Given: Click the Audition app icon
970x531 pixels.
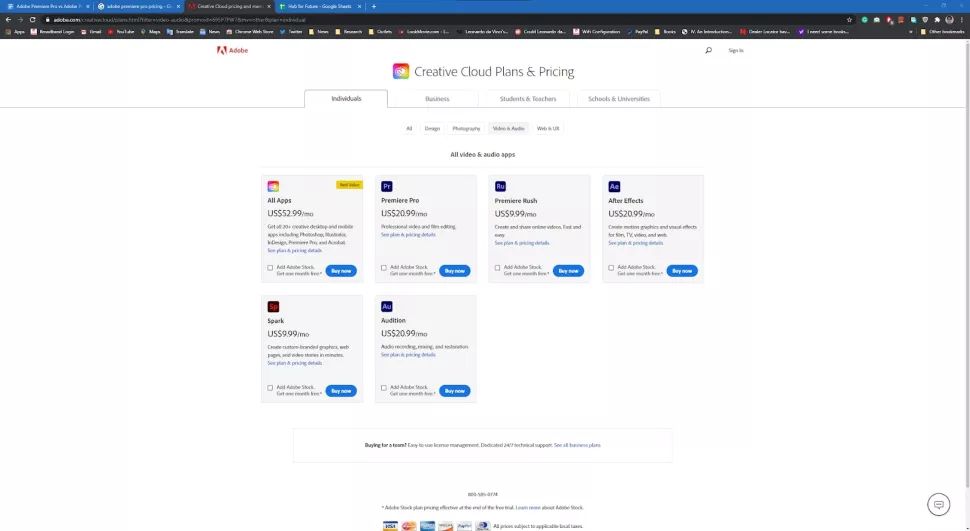Looking at the screenshot, I should (387, 306).
